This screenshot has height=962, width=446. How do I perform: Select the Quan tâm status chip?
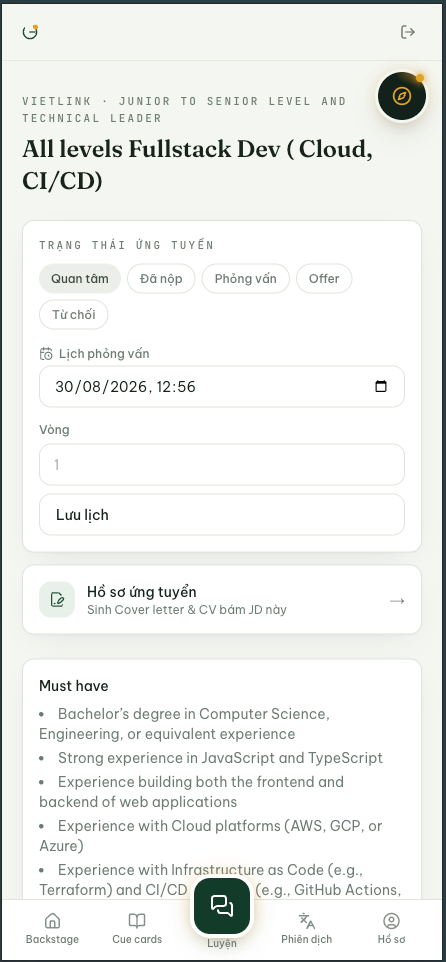(80, 279)
